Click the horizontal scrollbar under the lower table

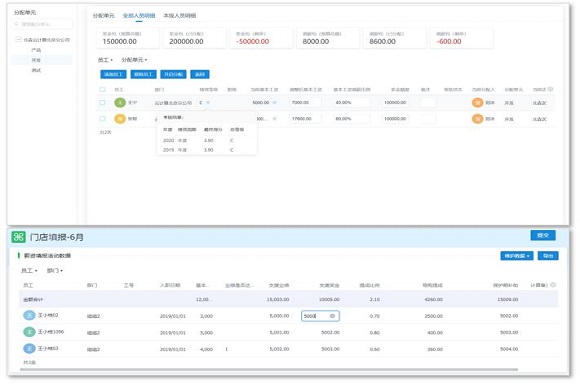(x=269, y=369)
